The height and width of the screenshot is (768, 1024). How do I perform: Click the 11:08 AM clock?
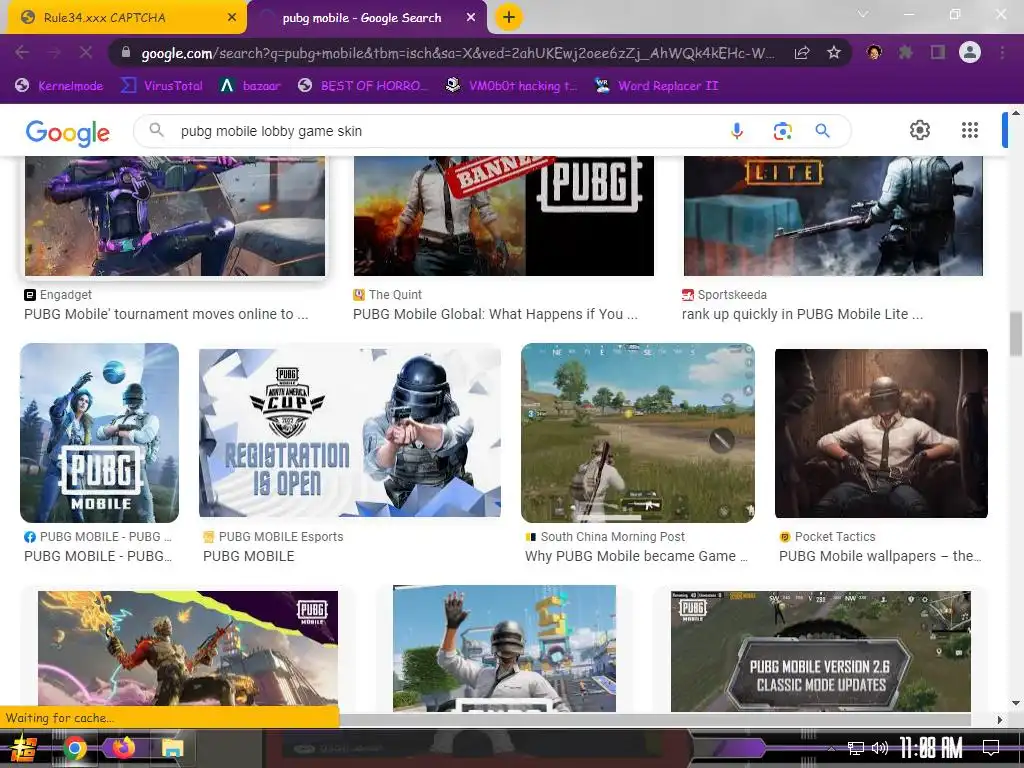click(931, 748)
